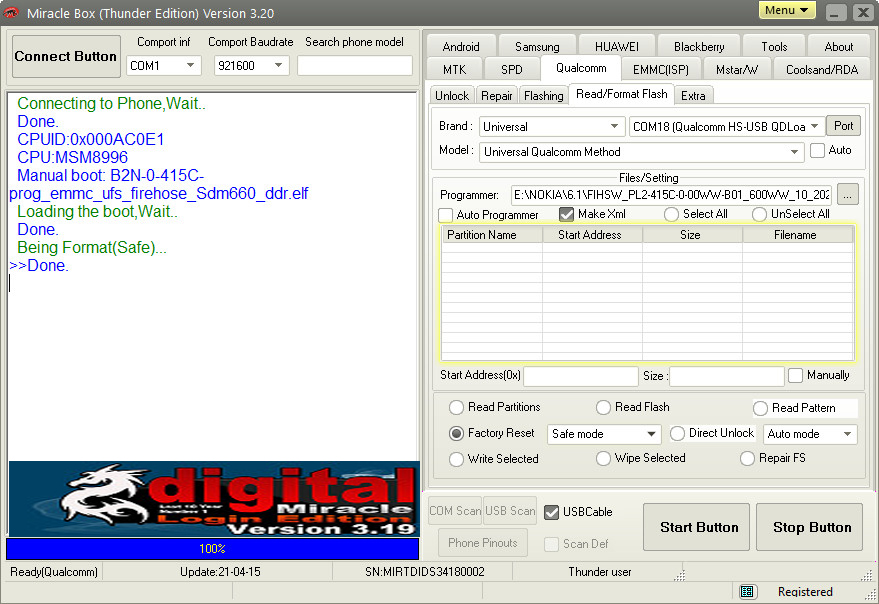879x604 pixels.
Task: Select the Direct Unlock radio button
Action: point(677,434)
